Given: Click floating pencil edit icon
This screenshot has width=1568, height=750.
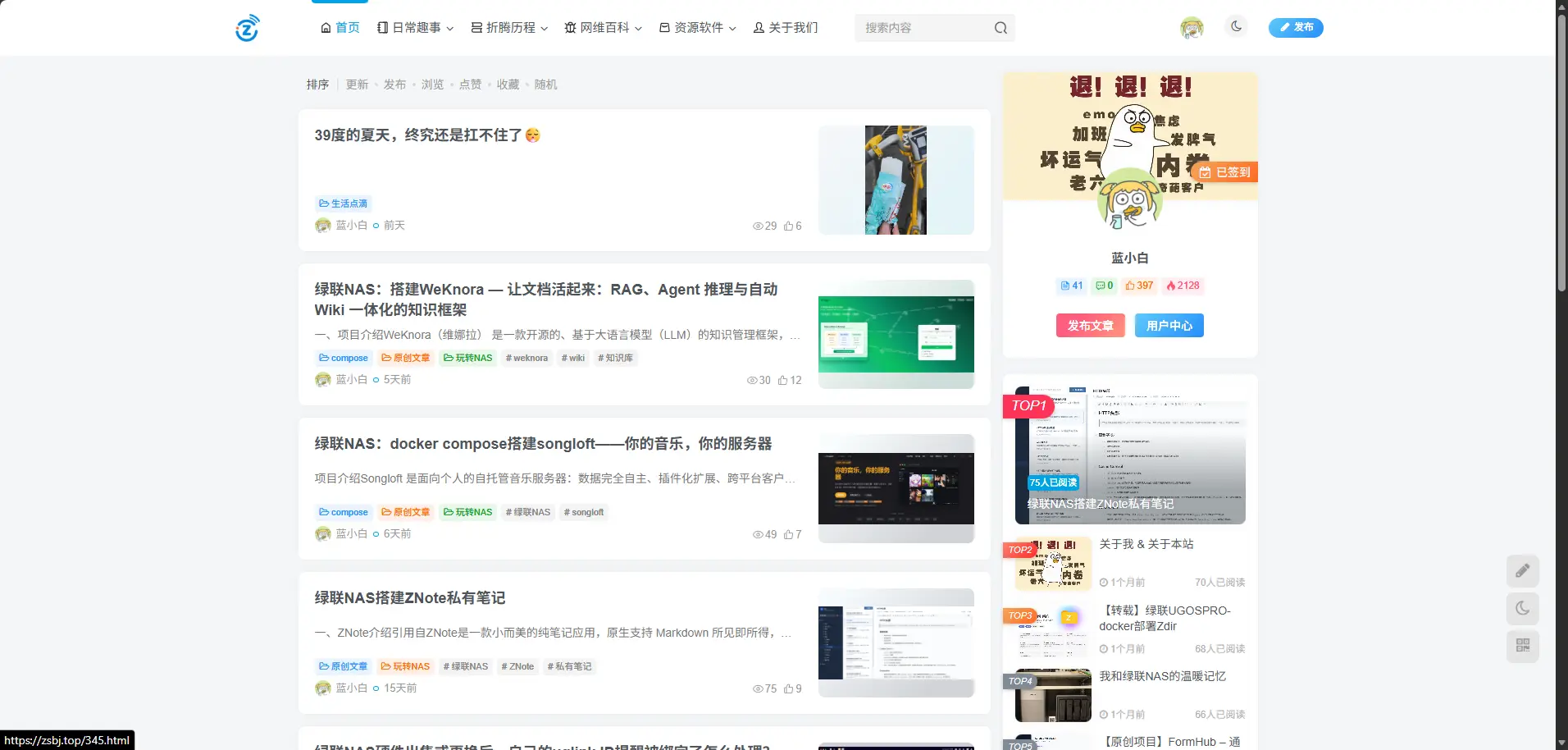Looking at the screenshot, I should point(1522,571).
